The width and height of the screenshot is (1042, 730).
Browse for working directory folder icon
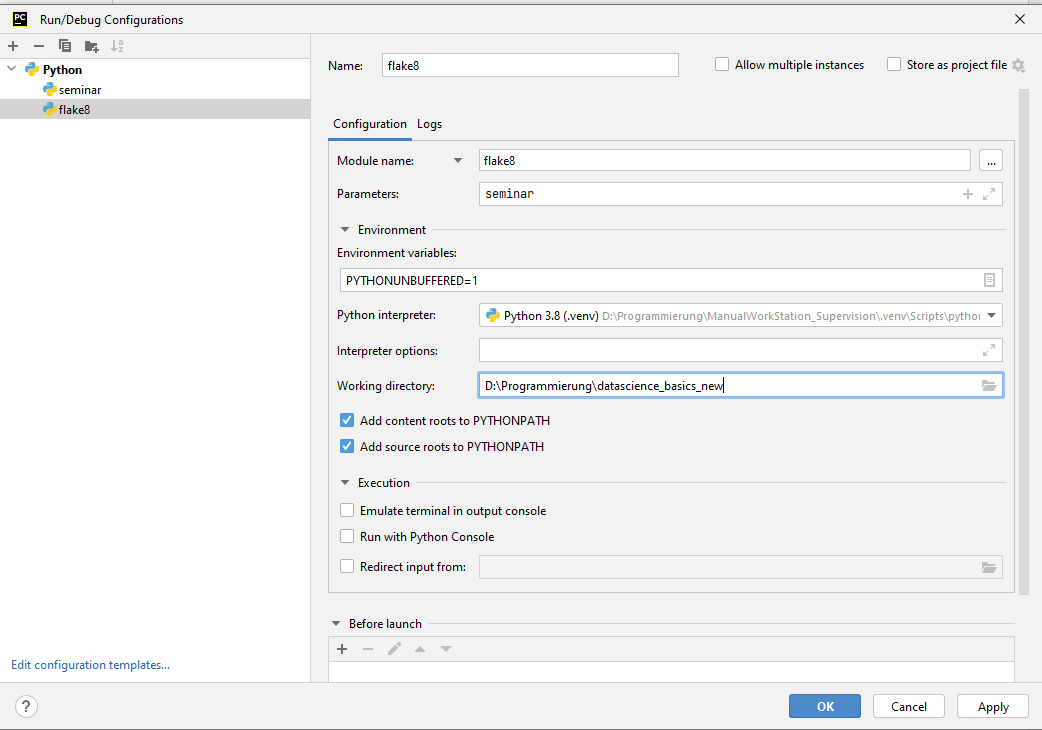(989, 386)
